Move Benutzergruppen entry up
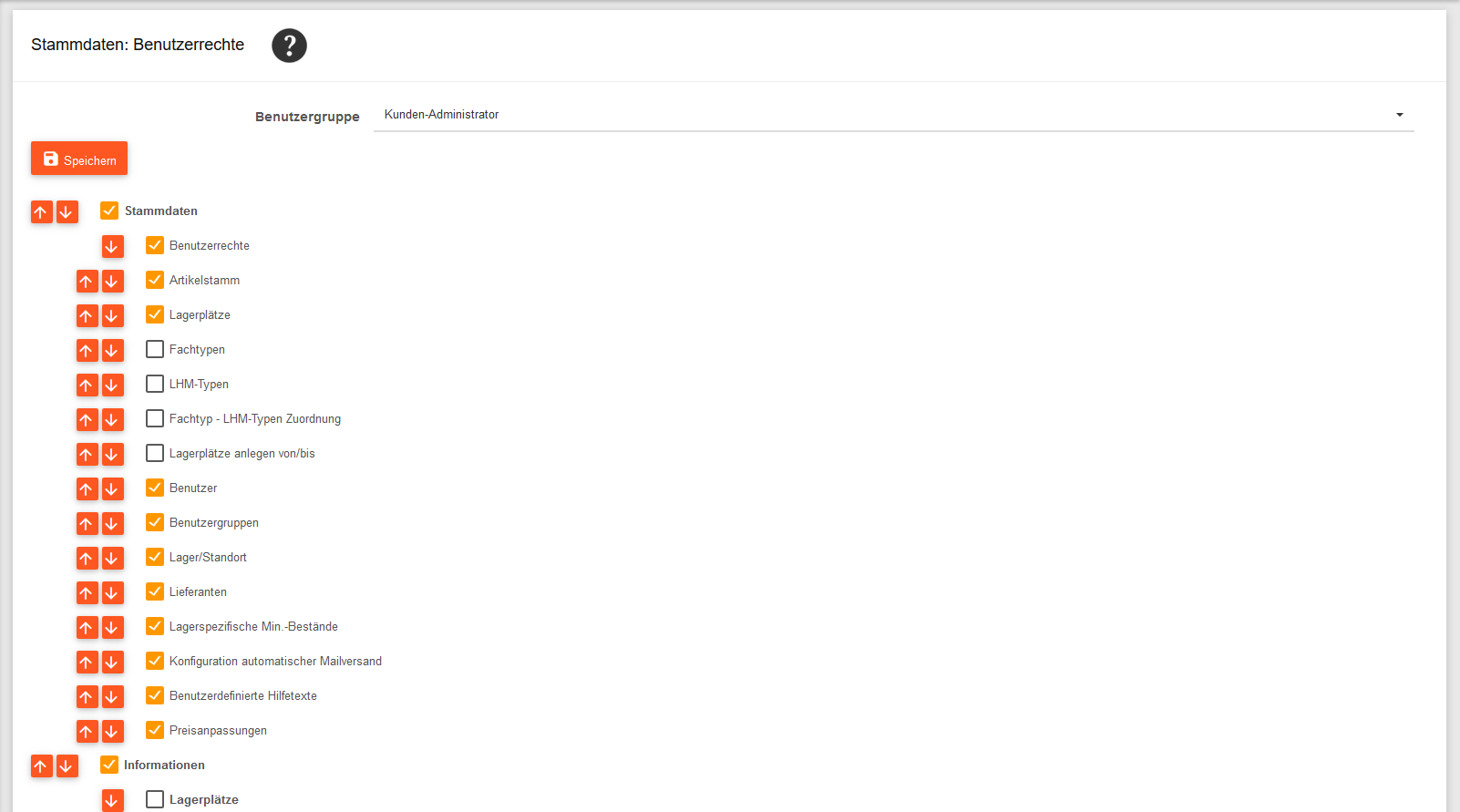1460x812 pixels. (x=87, y=524)
